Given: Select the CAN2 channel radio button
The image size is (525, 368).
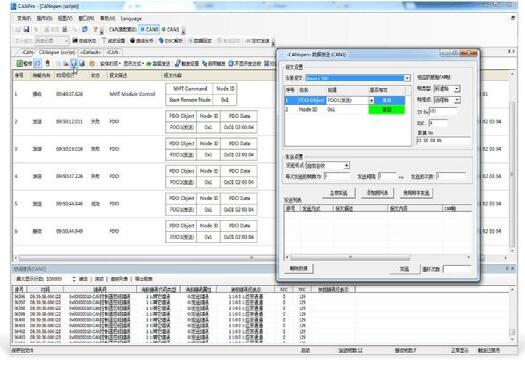Looking at the screenshot, I should (171, 29).
